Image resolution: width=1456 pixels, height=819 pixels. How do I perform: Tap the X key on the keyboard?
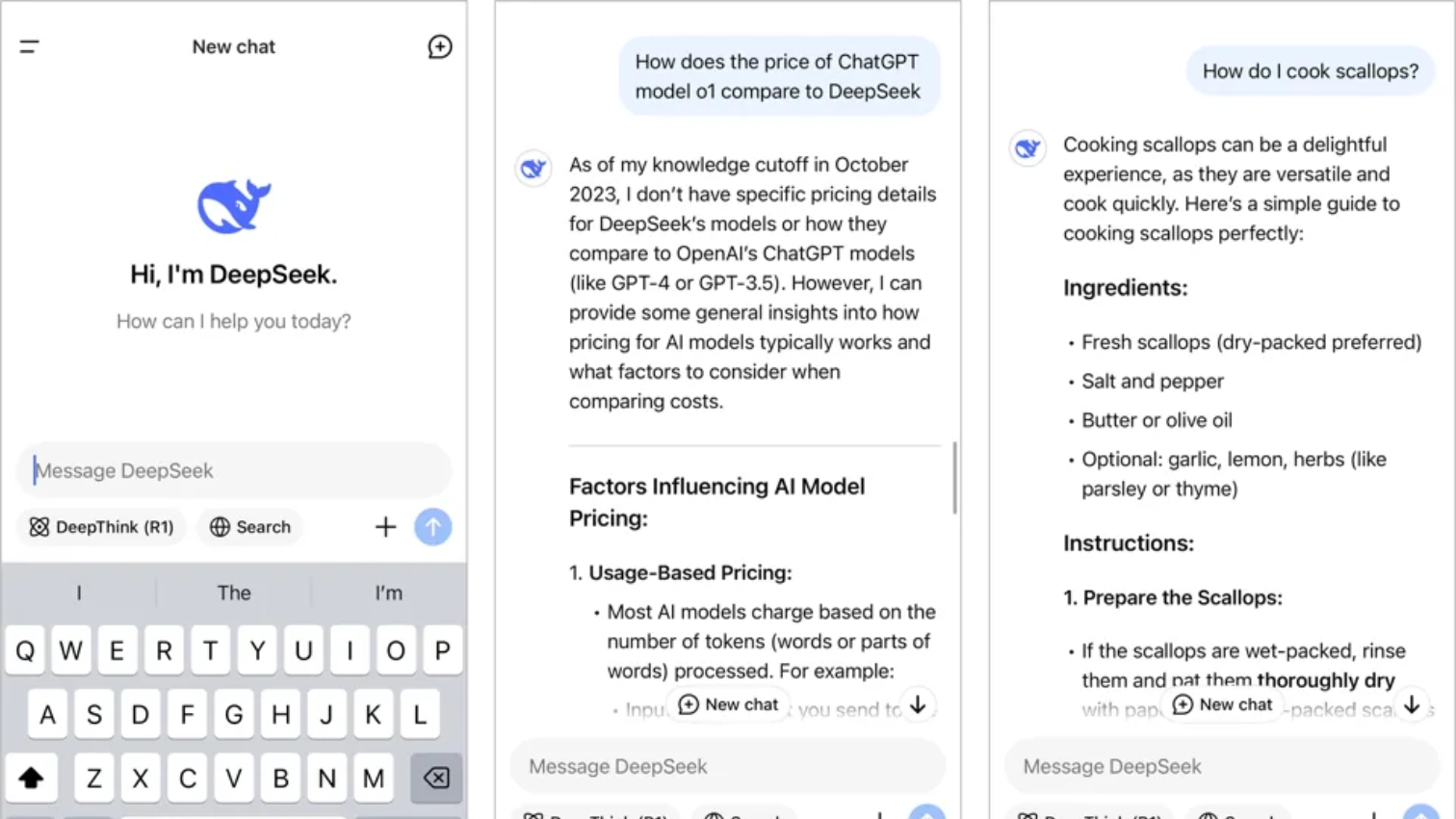click(141, 778)
